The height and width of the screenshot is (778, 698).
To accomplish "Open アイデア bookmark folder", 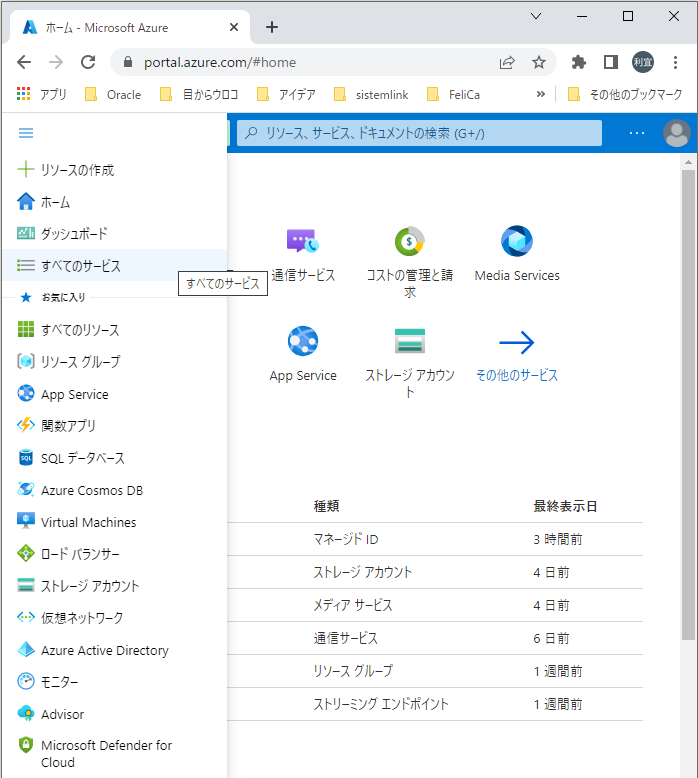I will 286,94.
